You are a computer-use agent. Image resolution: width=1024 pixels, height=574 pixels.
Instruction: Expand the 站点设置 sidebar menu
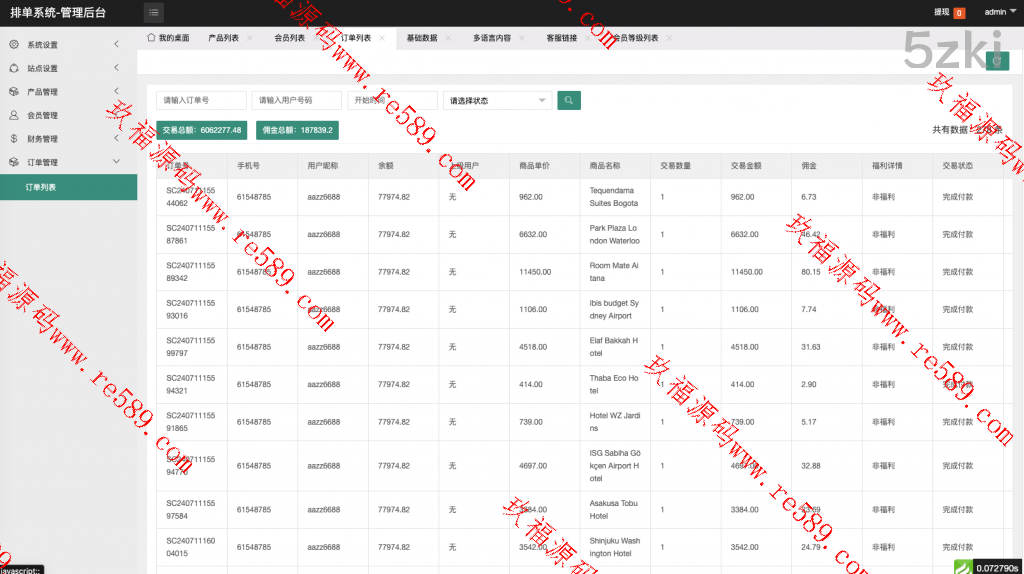[67, 69]
